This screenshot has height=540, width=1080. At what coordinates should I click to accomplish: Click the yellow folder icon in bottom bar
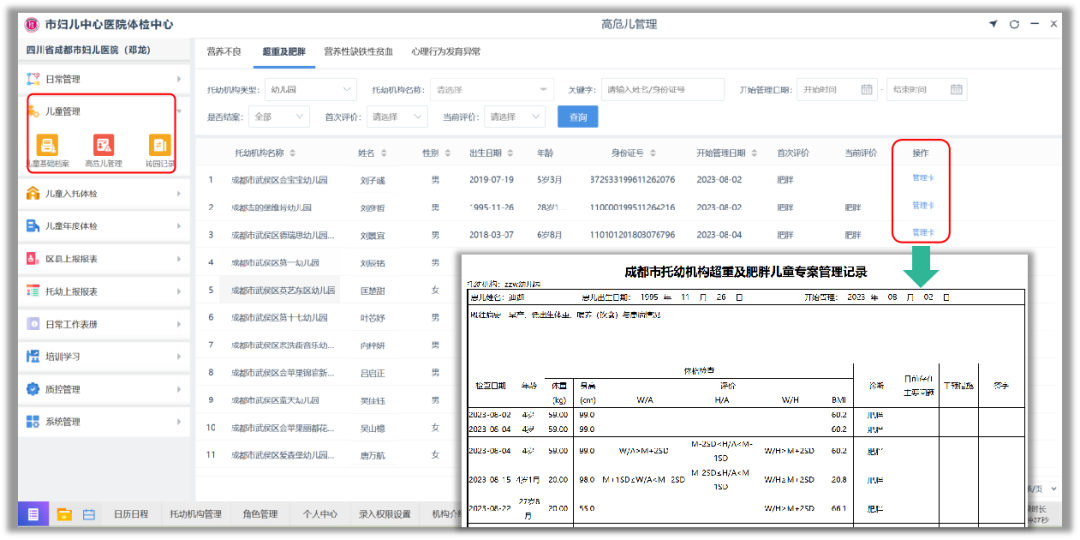click(x=65, y=514)
